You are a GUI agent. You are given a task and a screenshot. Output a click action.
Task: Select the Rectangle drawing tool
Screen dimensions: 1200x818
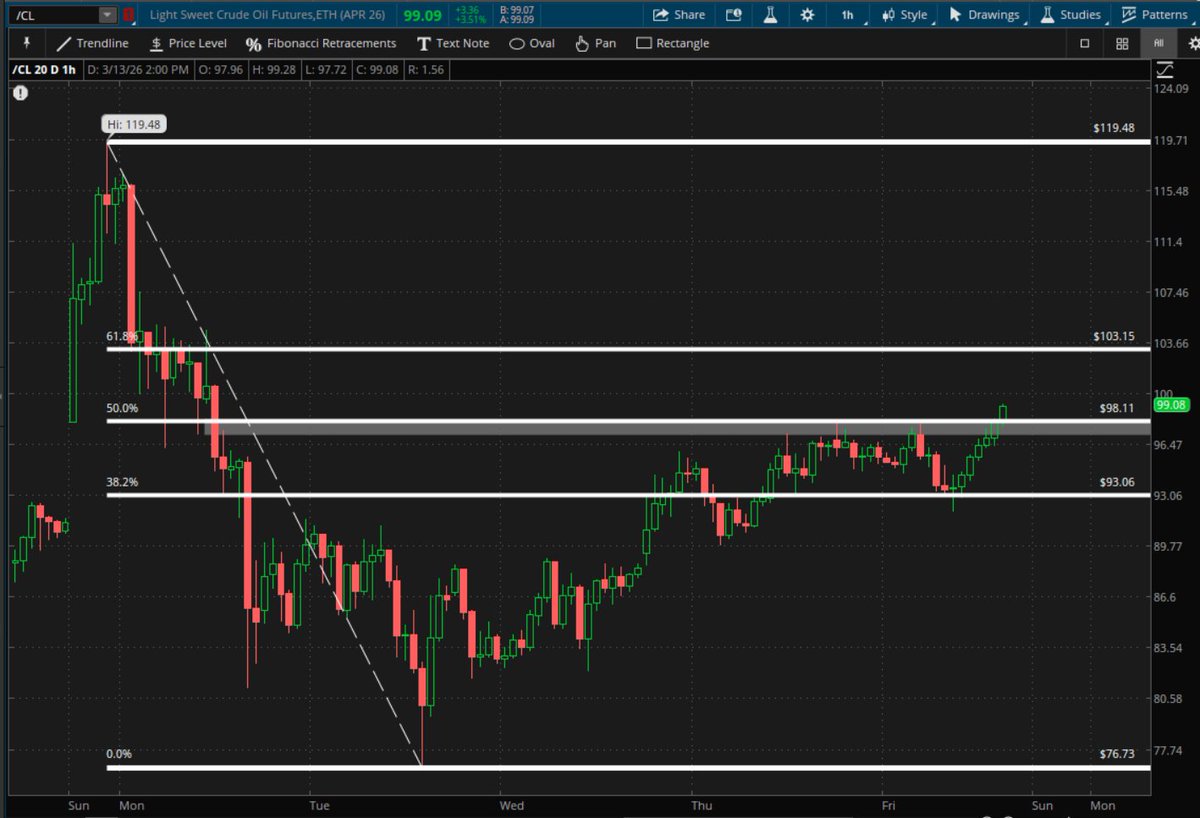pos(673,43)
